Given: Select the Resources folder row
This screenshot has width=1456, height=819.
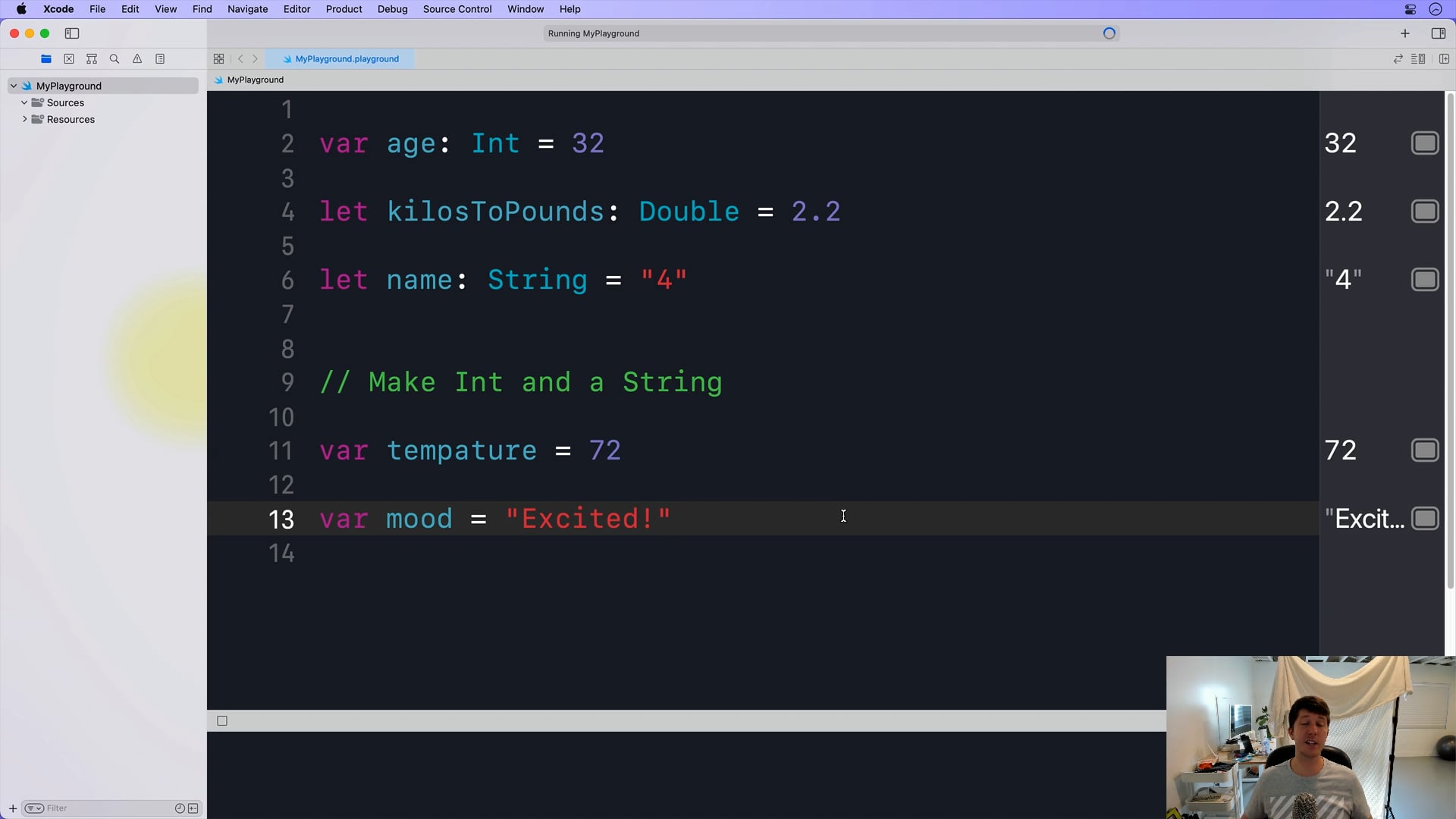Looking at the screenshot, I should (x=103, y=119).
